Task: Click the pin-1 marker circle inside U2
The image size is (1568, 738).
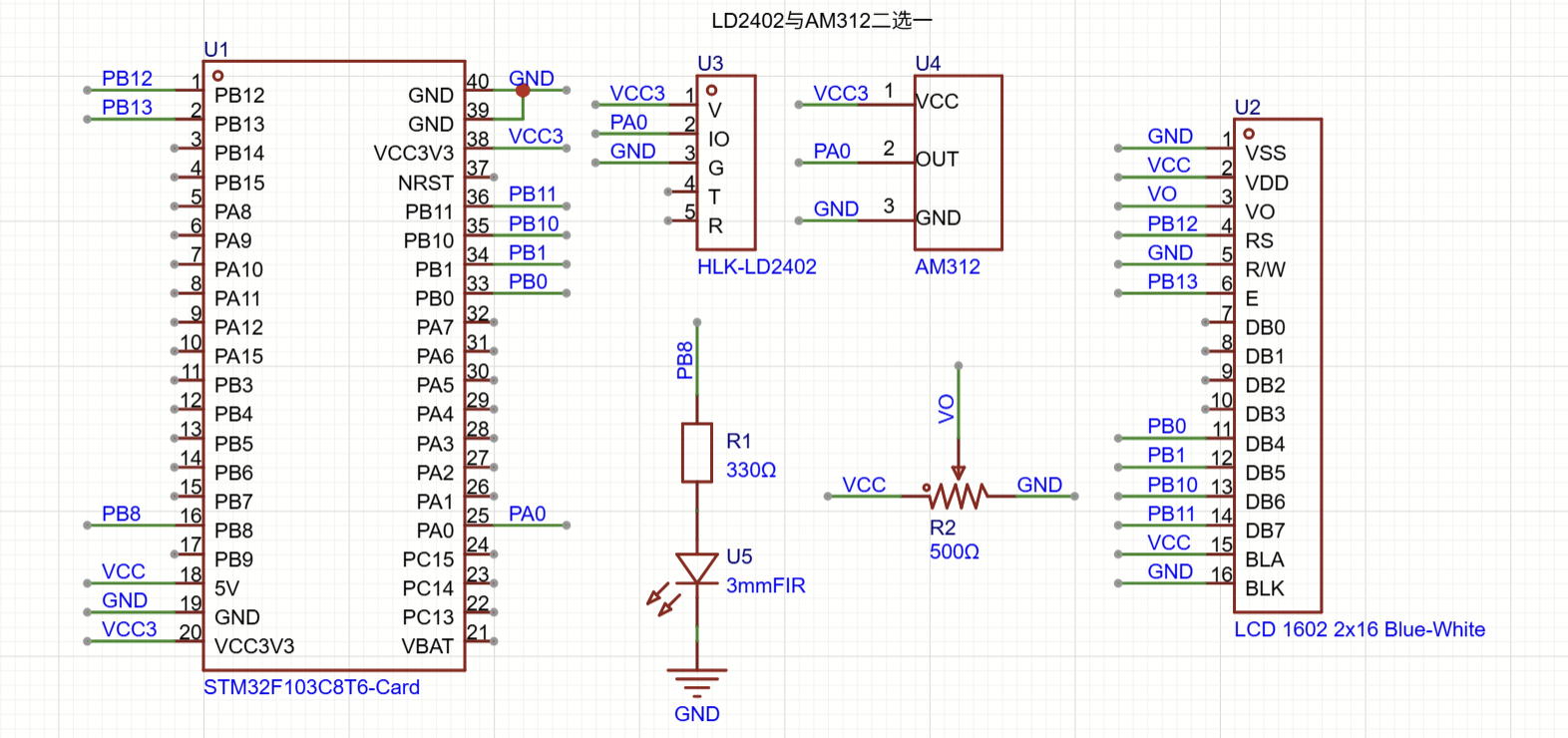Action: [x=1249, y=134]
